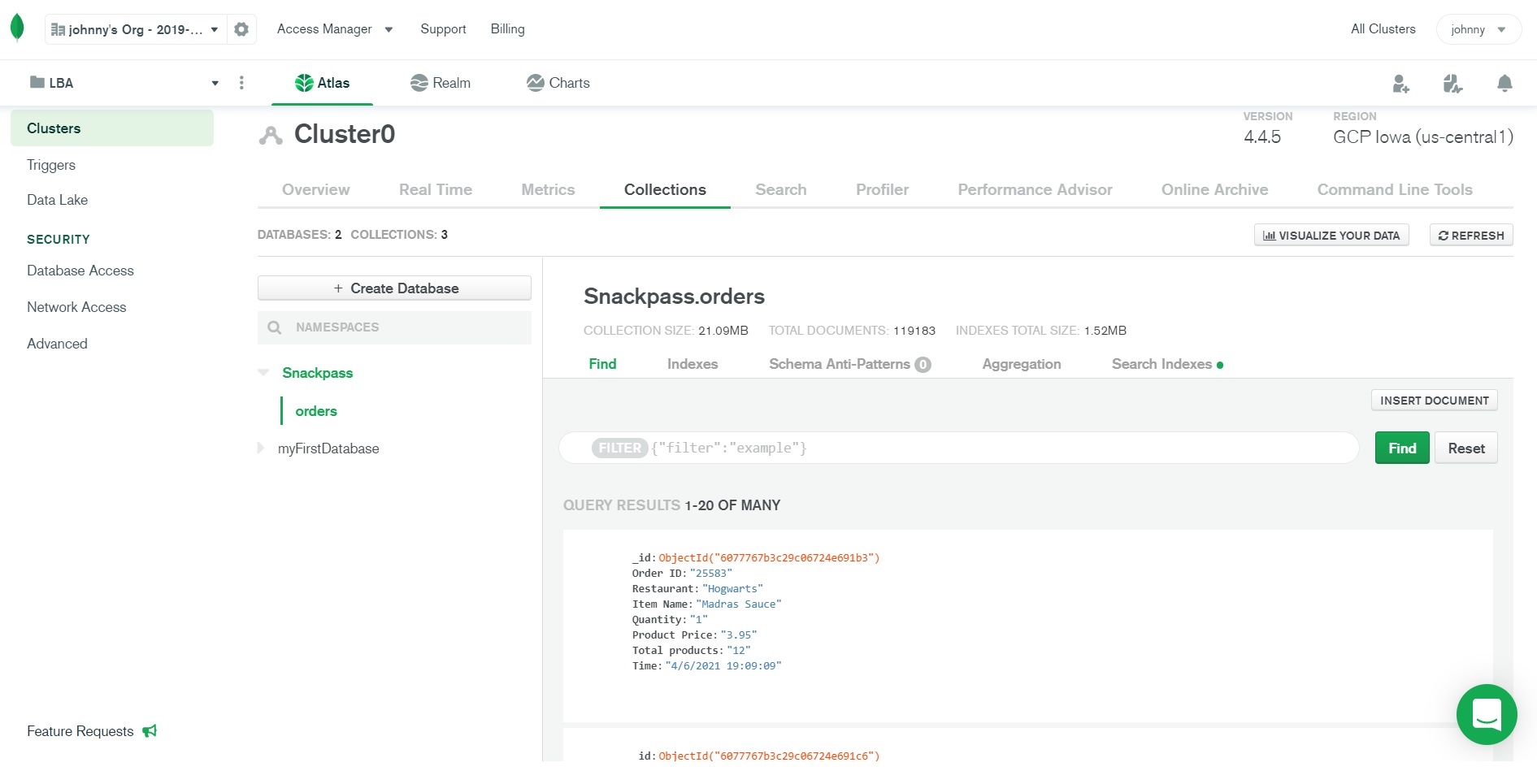Image resolution: width=1537 pixels, height=784 pixels.
Task: Open the Indexes tab
Action: pos(693,364)
